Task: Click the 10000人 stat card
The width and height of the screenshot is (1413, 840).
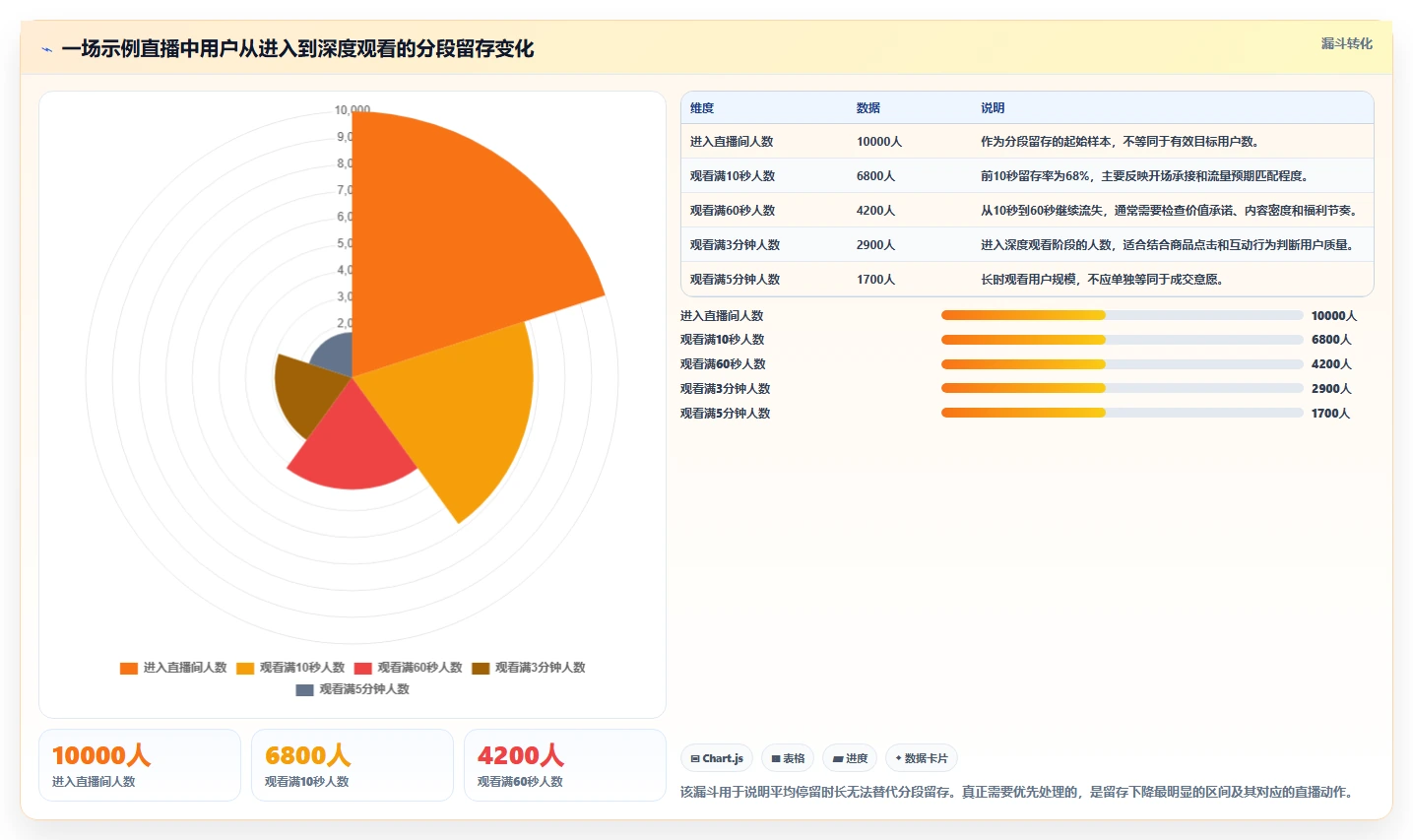Action: (140, 765)
